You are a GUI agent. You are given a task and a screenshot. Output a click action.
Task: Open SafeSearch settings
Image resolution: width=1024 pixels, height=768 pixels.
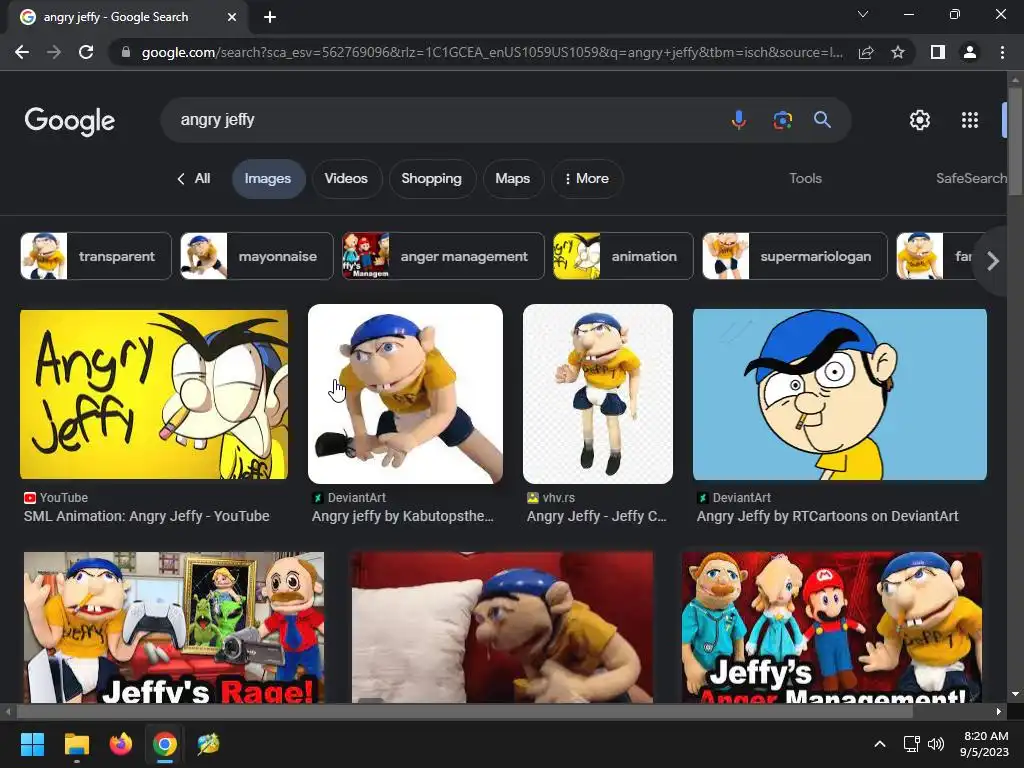[971, 178]
